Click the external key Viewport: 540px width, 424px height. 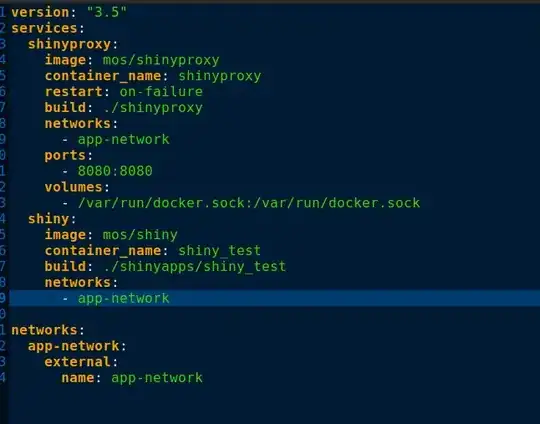[x=77, y=362]
